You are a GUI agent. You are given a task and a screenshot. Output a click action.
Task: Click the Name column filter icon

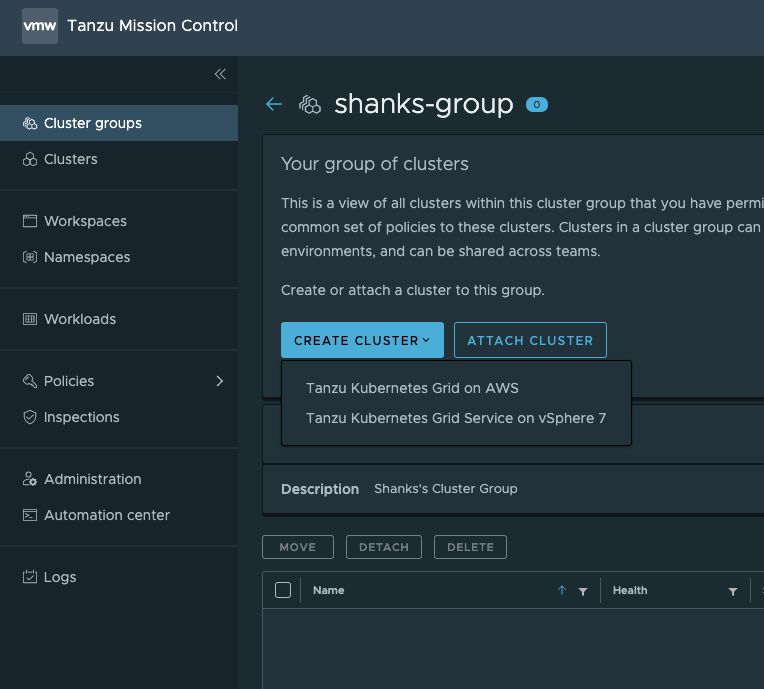583,591
